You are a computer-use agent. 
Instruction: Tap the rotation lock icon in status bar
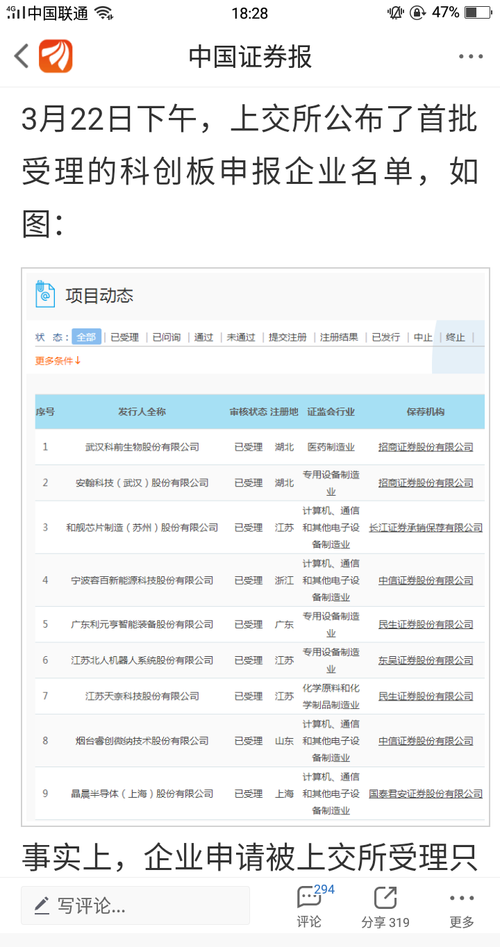(418, 12)
